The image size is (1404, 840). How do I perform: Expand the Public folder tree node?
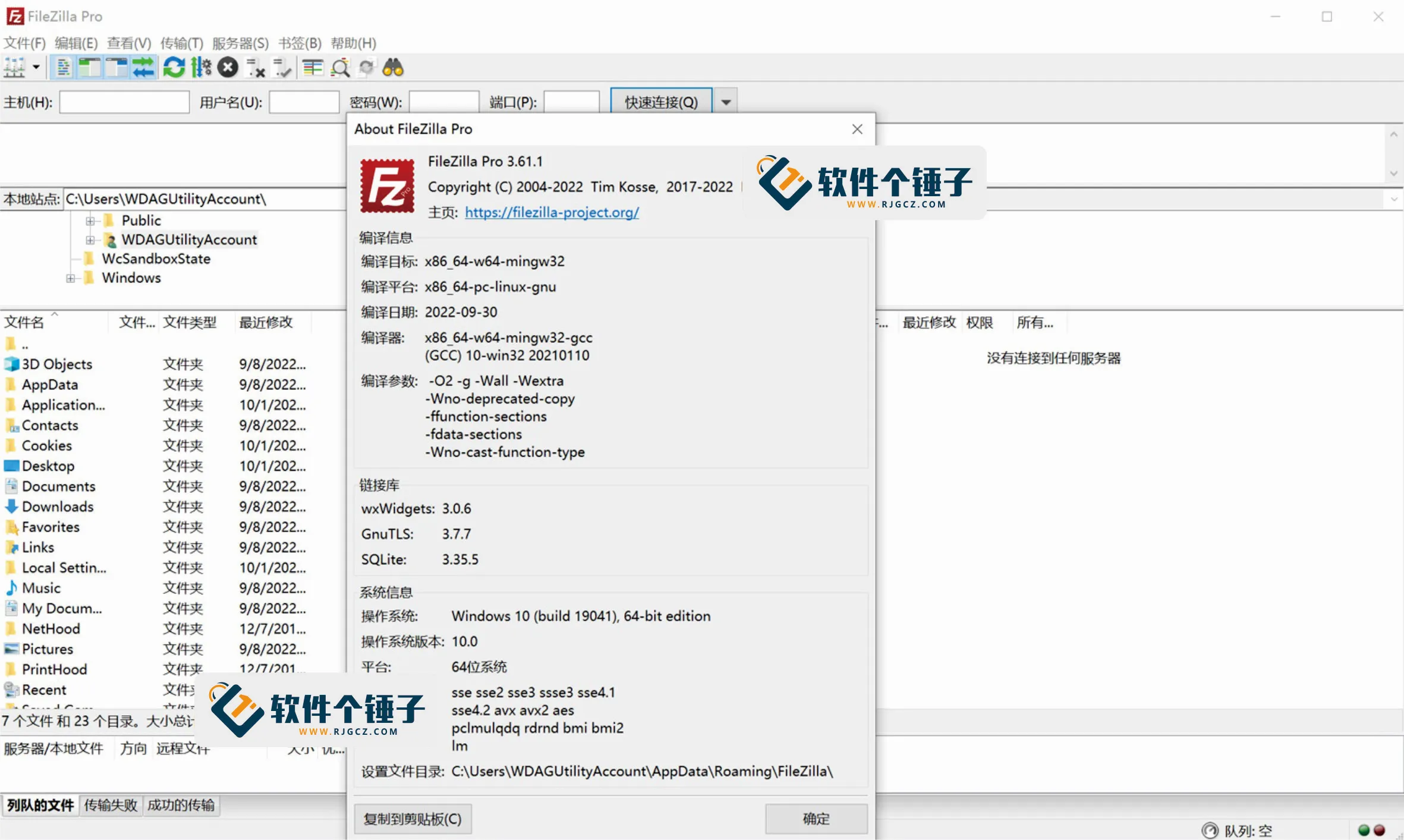click(90, 221)
